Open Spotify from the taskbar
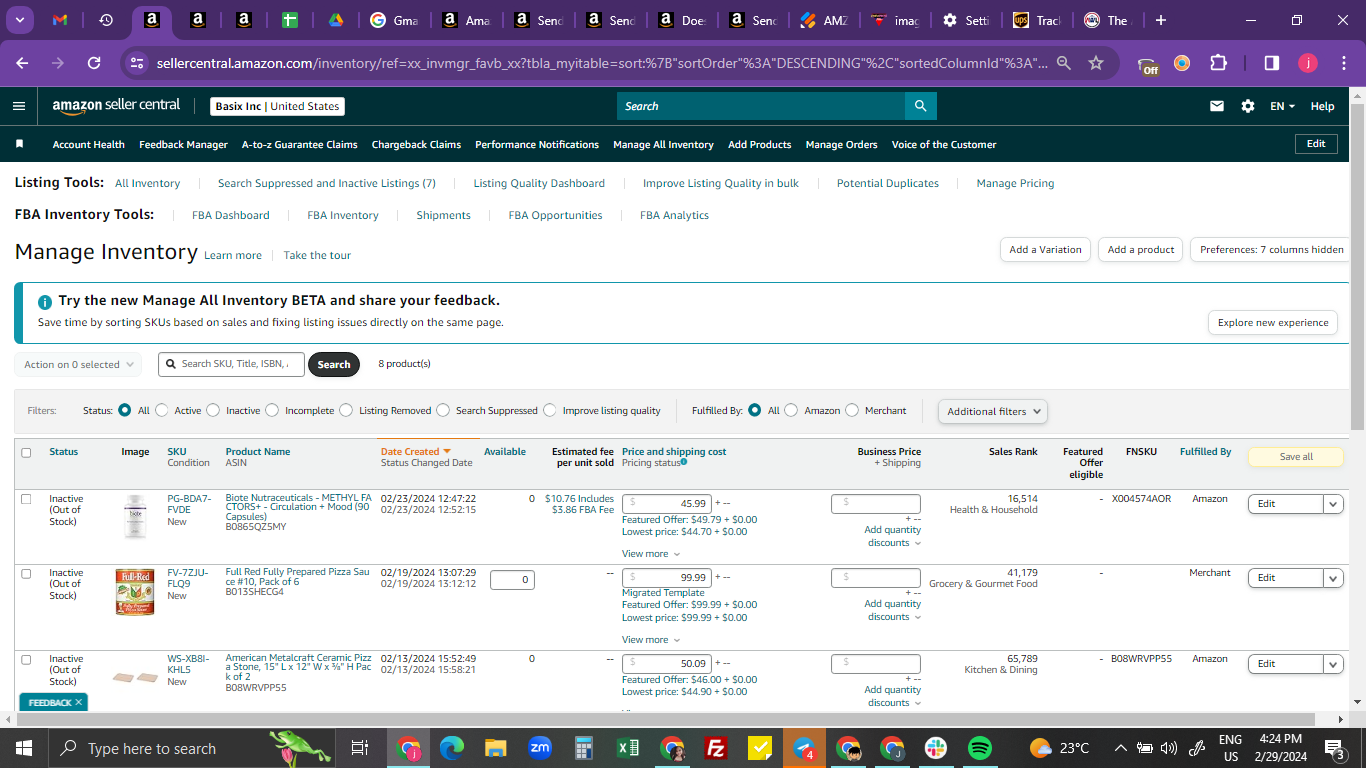This screenshot has width=1366, height=768. 980,748
